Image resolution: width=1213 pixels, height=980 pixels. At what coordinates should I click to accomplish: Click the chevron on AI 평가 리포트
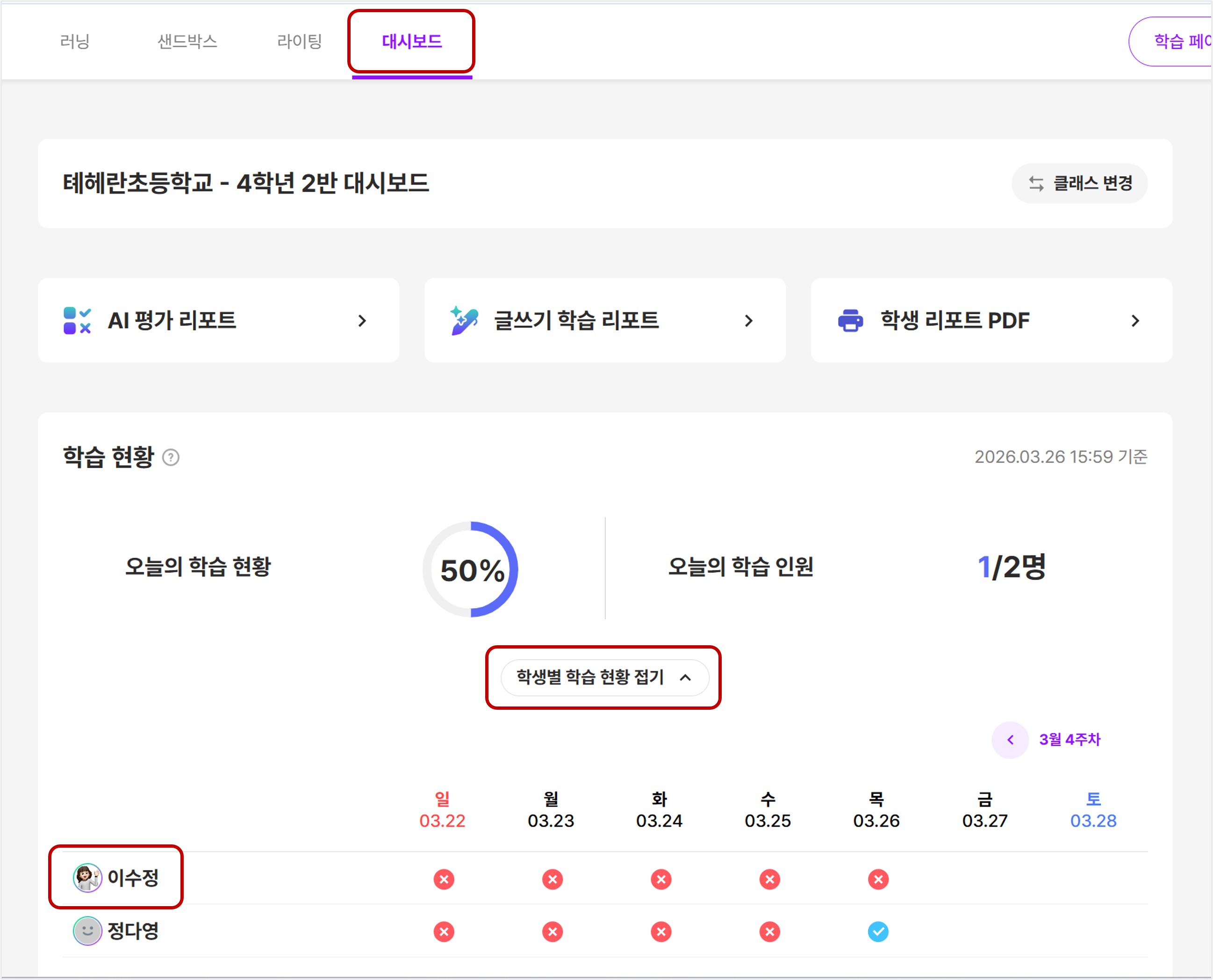point(362,321)
